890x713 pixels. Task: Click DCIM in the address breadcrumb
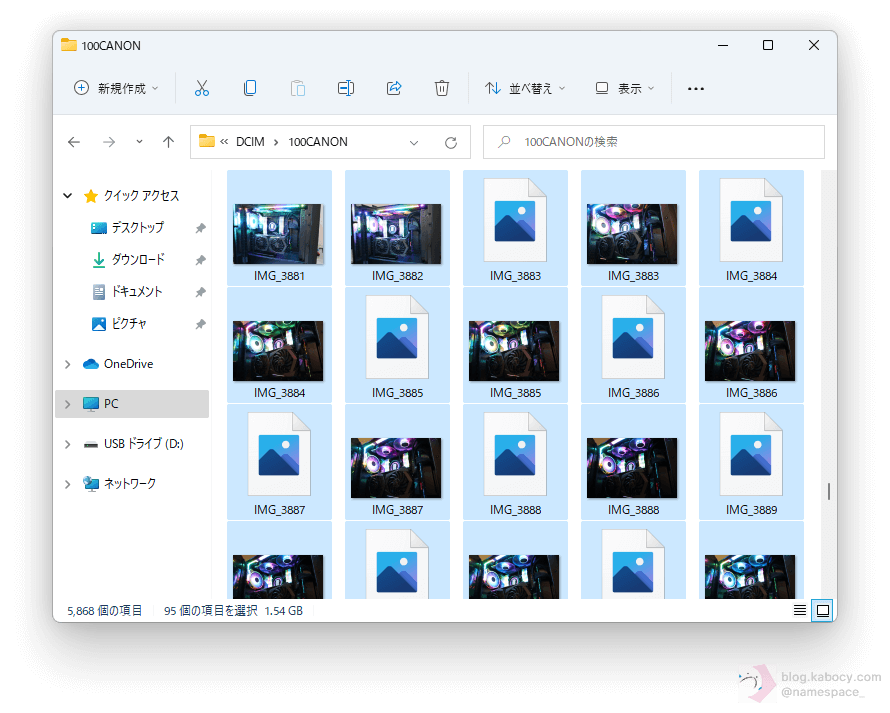(250, 142)
